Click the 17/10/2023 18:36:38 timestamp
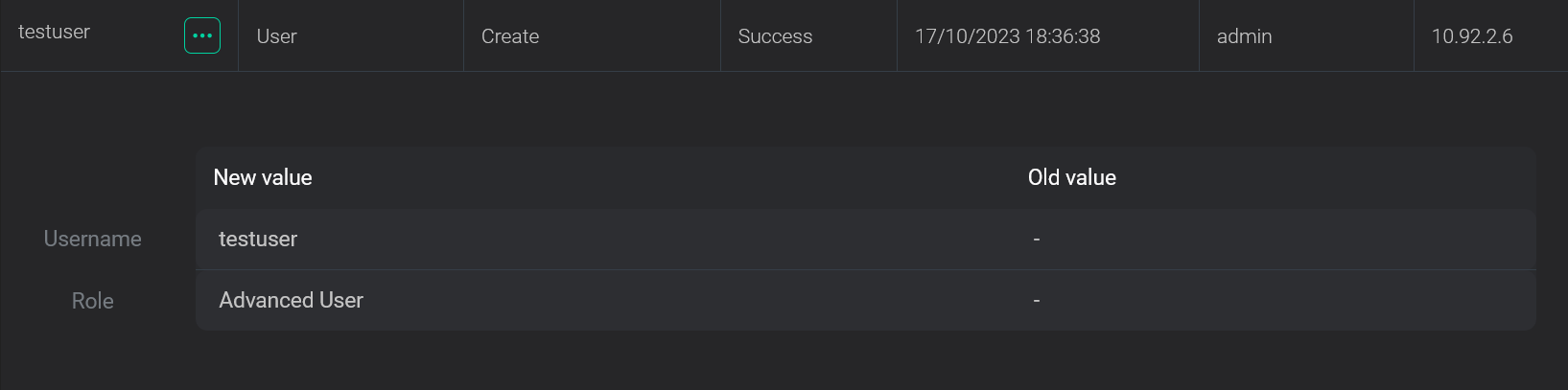 1007,36
